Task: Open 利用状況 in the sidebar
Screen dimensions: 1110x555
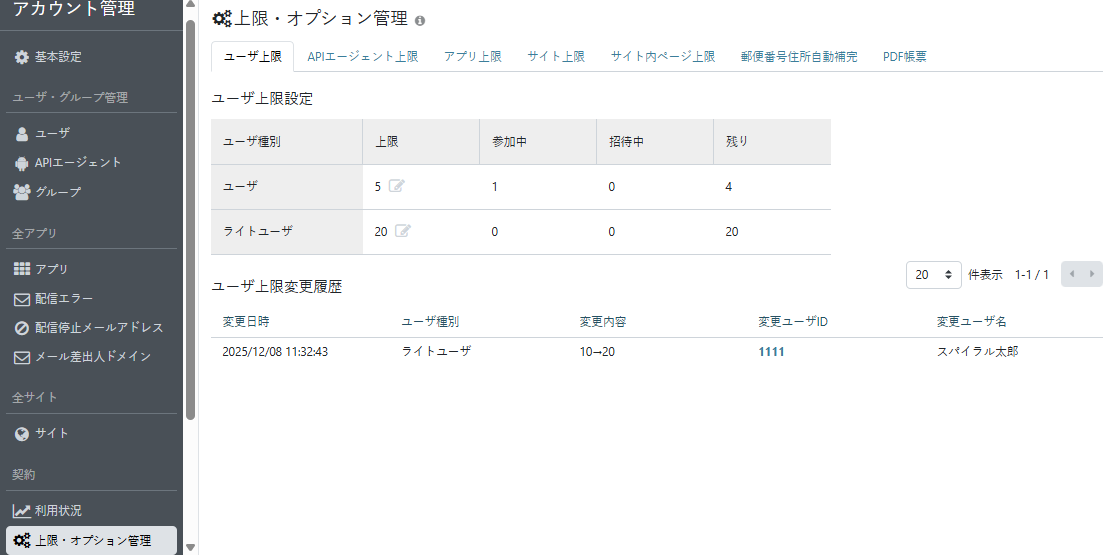Action: [58, 511]
